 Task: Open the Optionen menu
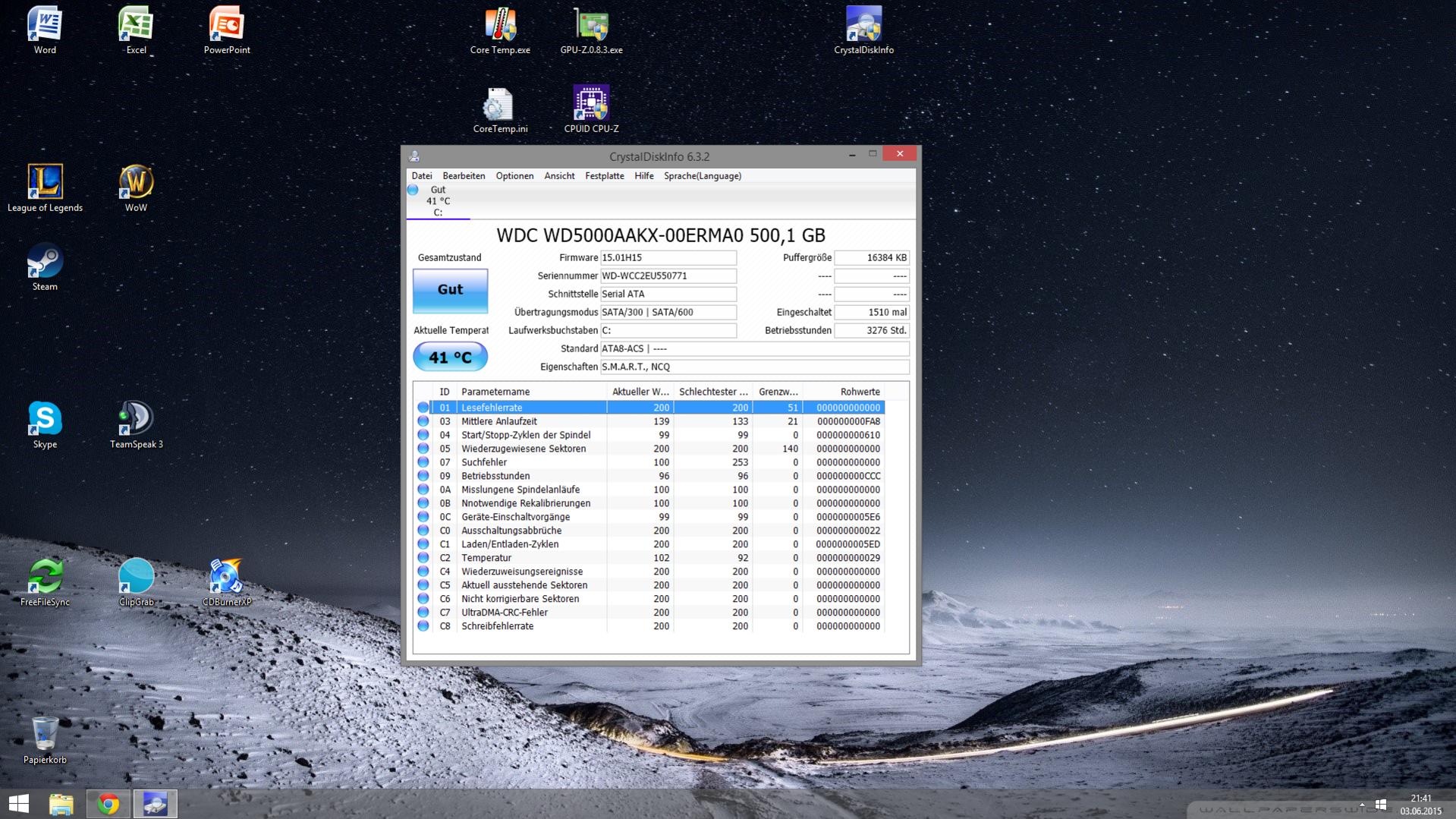coord(514,176)
